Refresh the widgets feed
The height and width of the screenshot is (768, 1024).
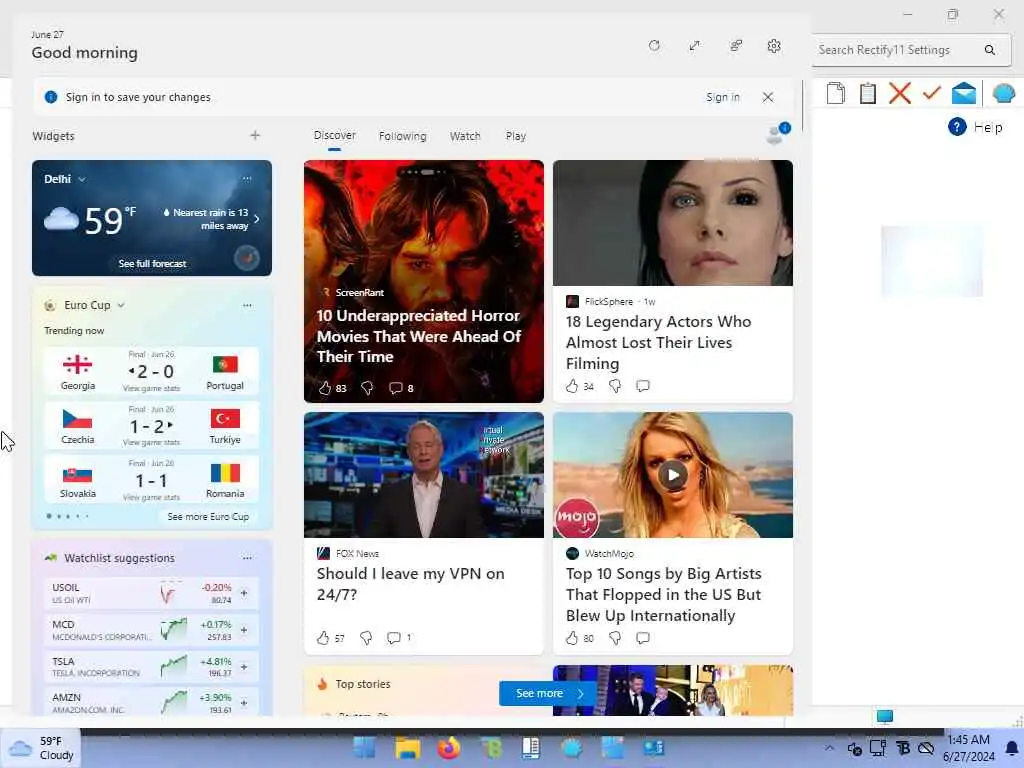(654, 46)
